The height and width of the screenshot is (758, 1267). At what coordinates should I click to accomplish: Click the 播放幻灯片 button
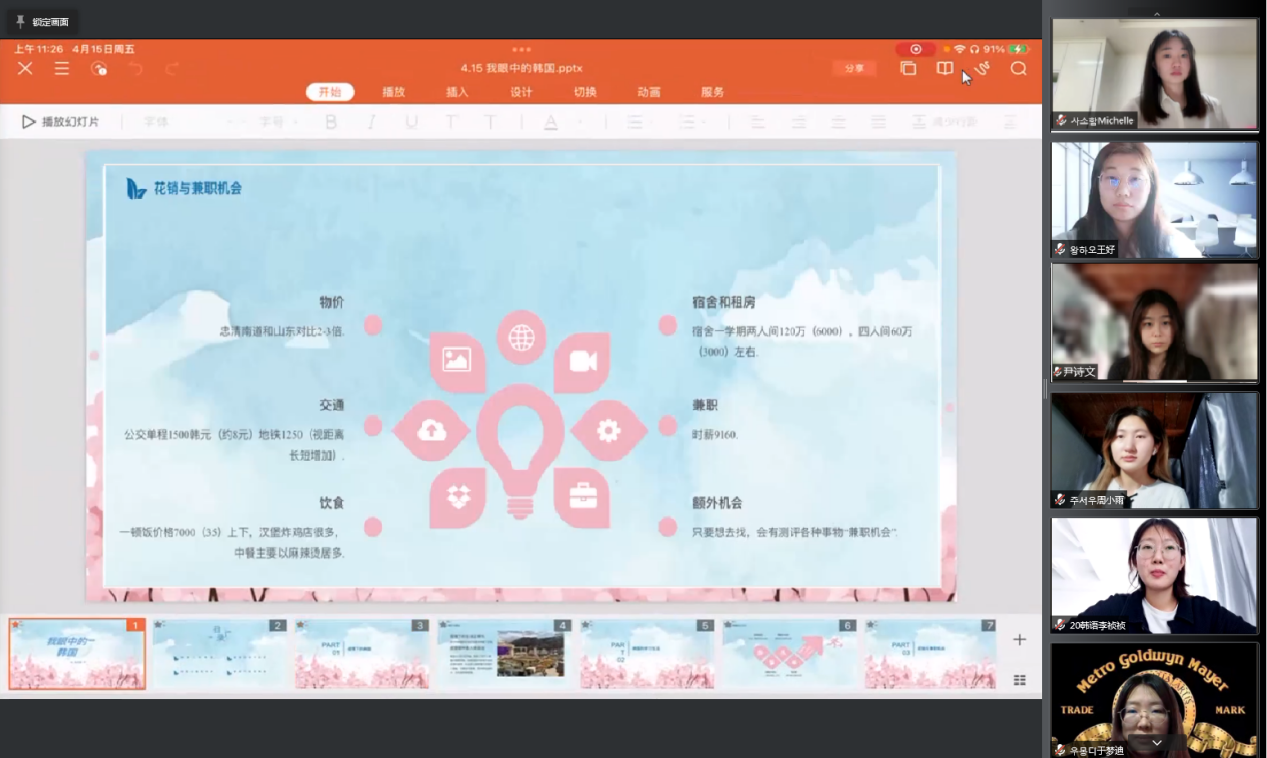tap(61, 122)
